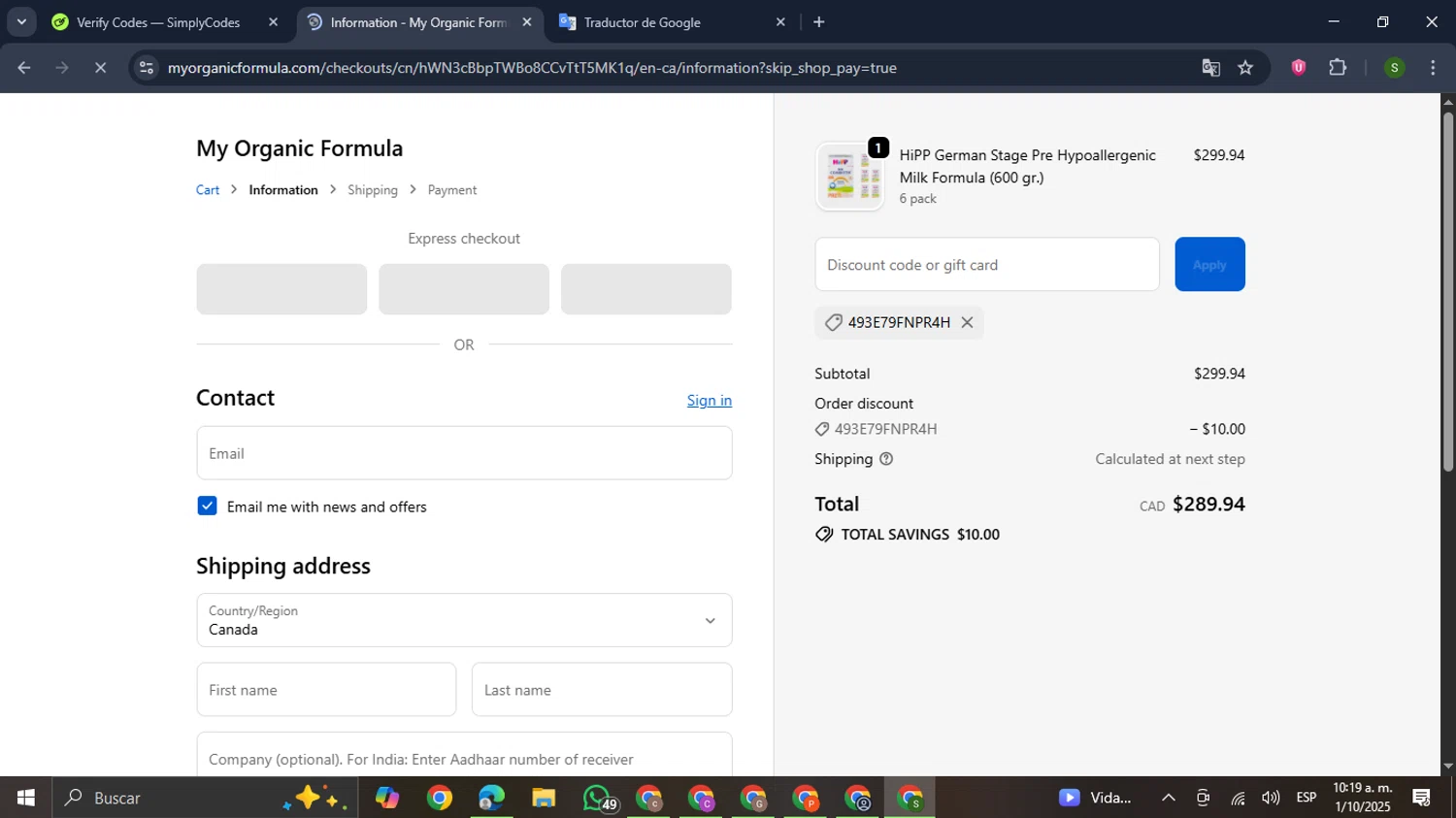The width and height of the screenshot is (1456, 818).
Task: Click the Sign in link
Action: click(710, 401)
